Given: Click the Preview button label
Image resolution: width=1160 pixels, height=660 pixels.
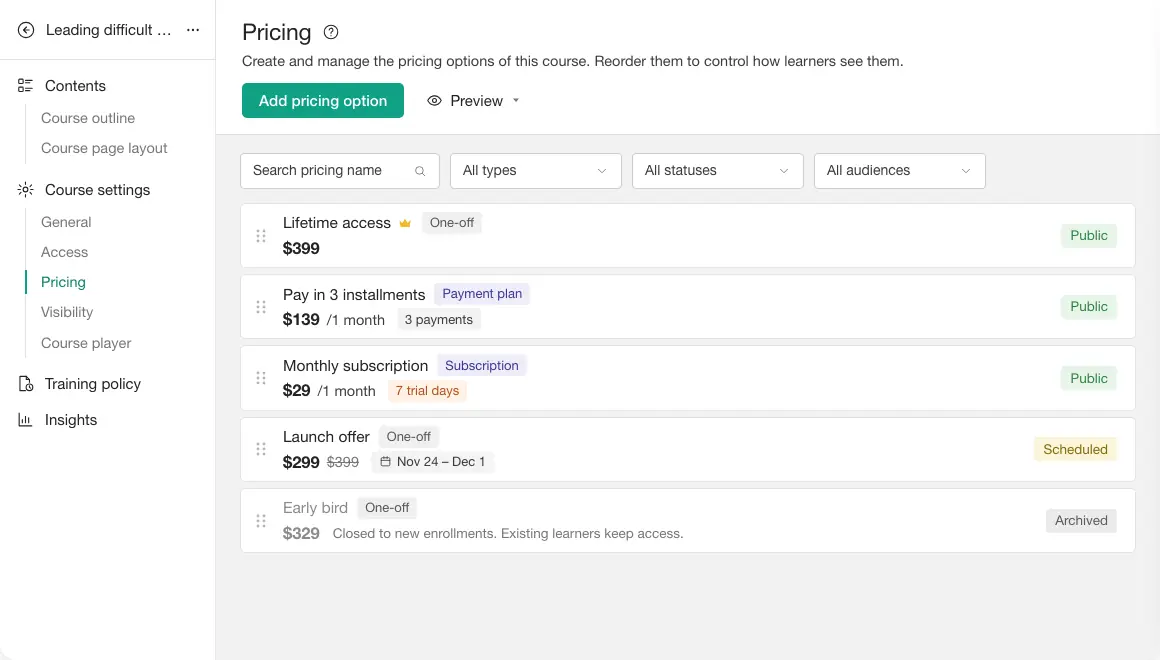Looking at the screenshot, I should [x=476, y=101].
